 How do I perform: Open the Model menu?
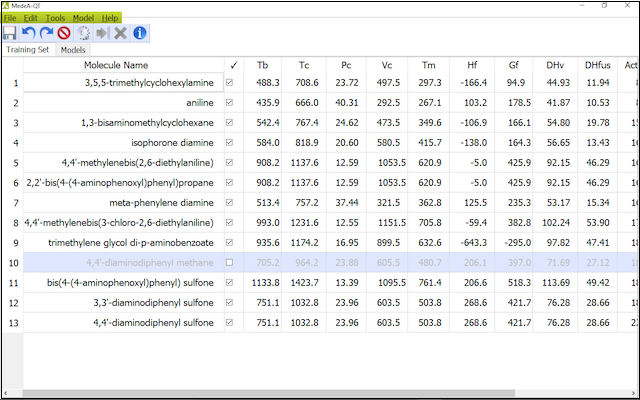click(x=83, y=18)
